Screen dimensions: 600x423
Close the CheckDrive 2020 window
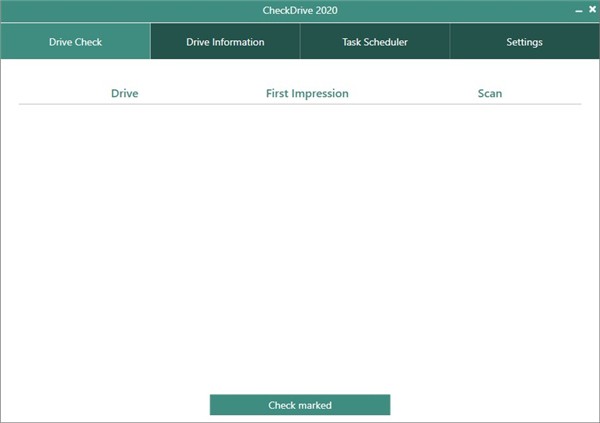pos(592,9)
